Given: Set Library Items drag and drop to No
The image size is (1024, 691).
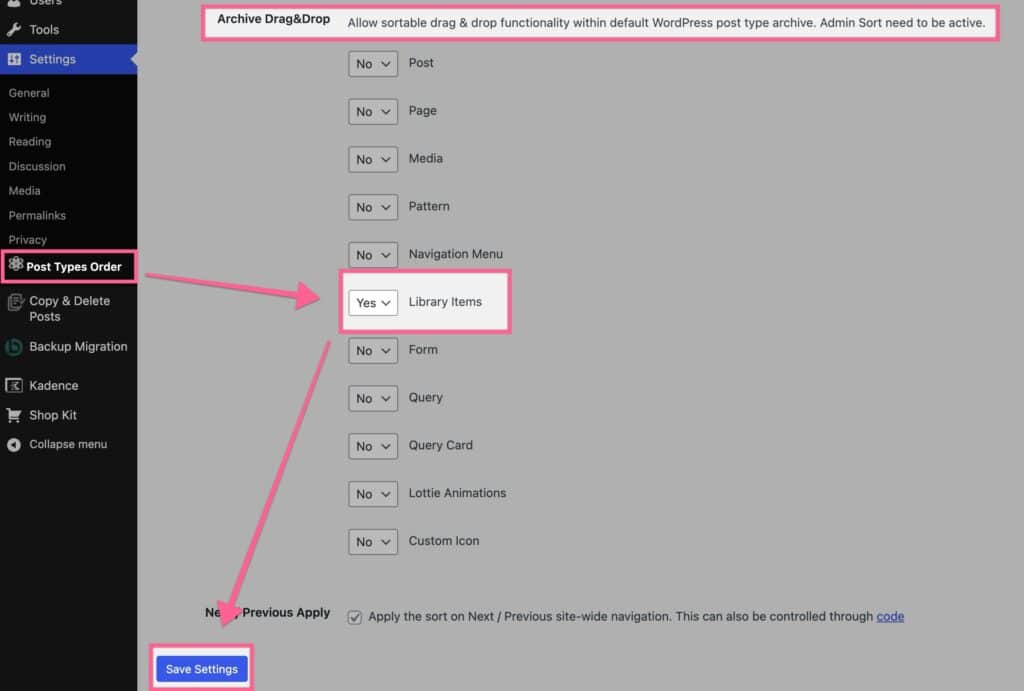Looking at the screenshot, I should tap(372, 302).
